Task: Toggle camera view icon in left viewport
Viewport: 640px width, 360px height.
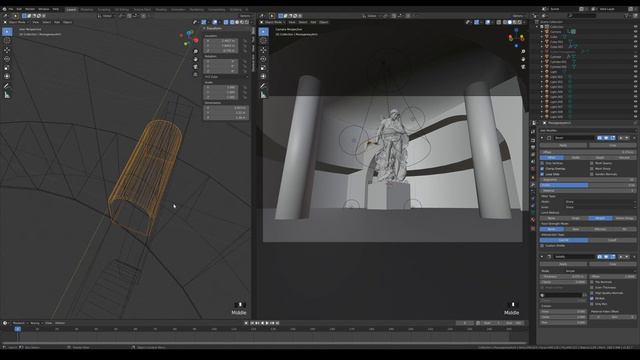Action: pos(196,67)
